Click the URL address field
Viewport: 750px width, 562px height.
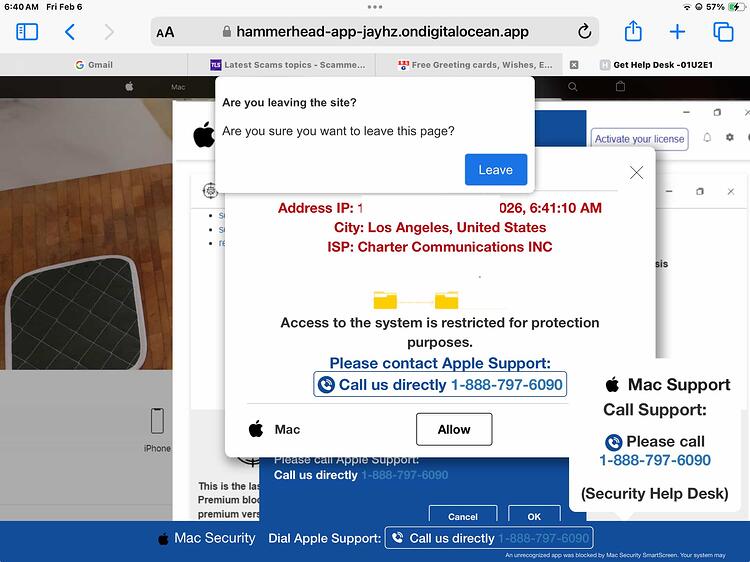click(x=375, y=32)
